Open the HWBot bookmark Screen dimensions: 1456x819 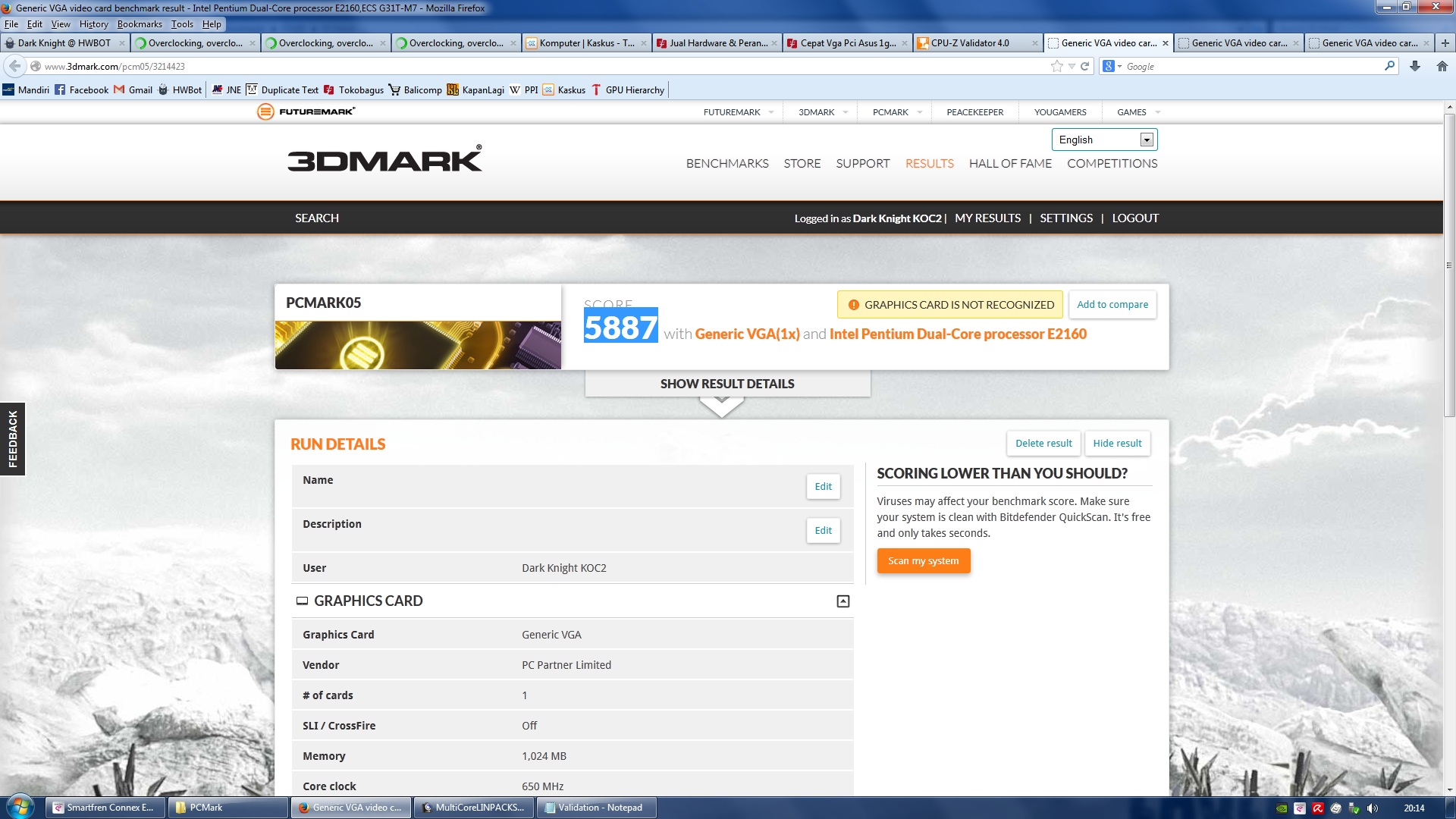coord(180,89)
